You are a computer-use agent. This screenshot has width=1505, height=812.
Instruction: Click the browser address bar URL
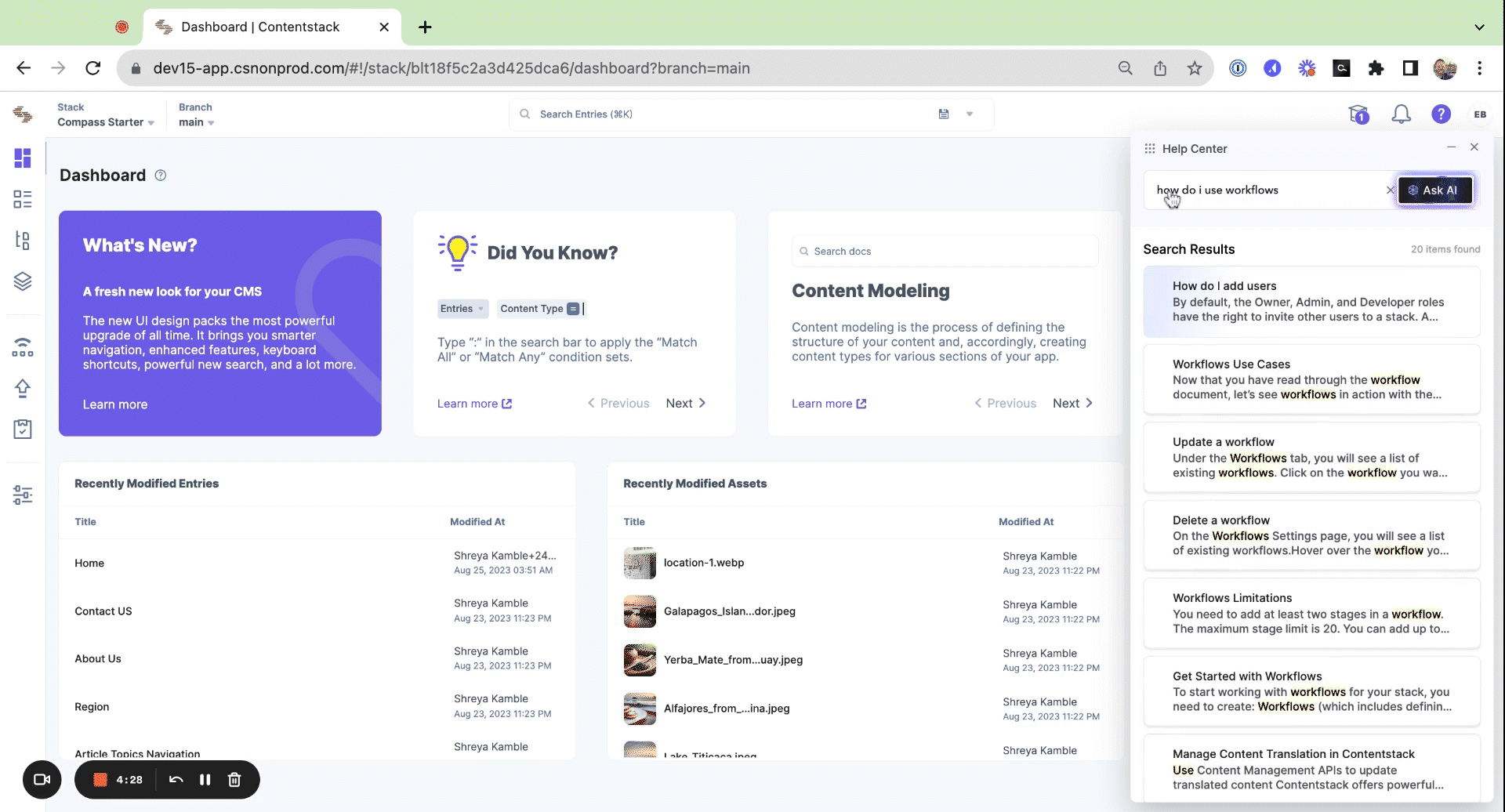pos(451,68)
